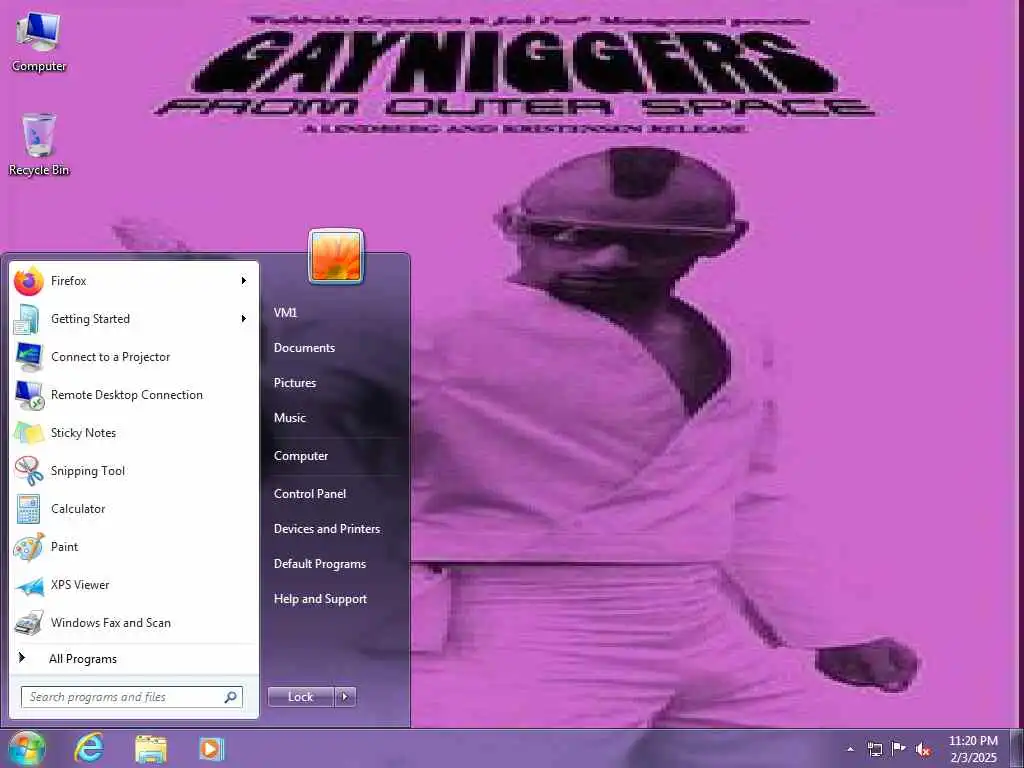
Task: Open Documents from the Start menu
Action: (304, 348)
